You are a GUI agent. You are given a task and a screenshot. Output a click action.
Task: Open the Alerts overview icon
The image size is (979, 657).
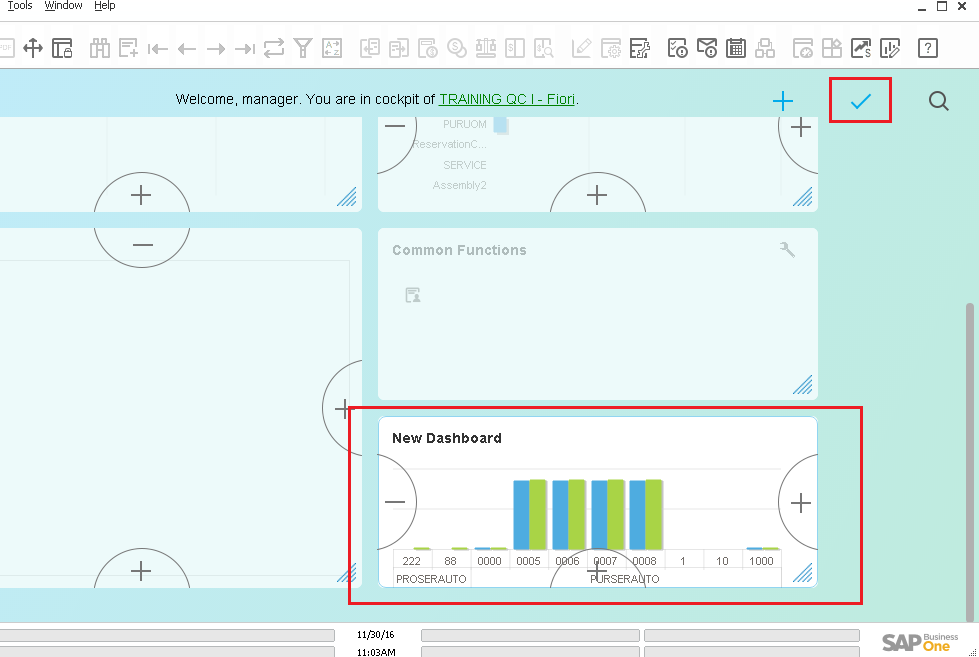point(677,47)
